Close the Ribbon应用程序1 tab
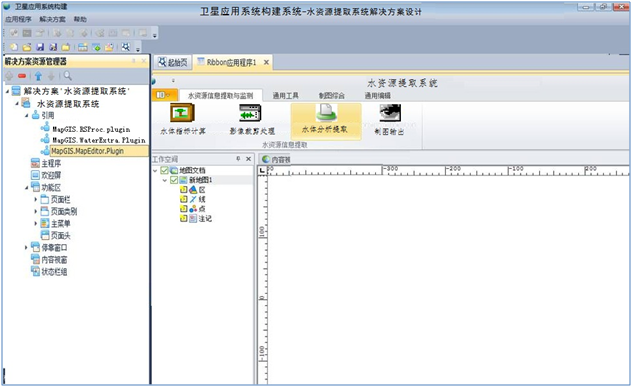 (x=266, y=62)
